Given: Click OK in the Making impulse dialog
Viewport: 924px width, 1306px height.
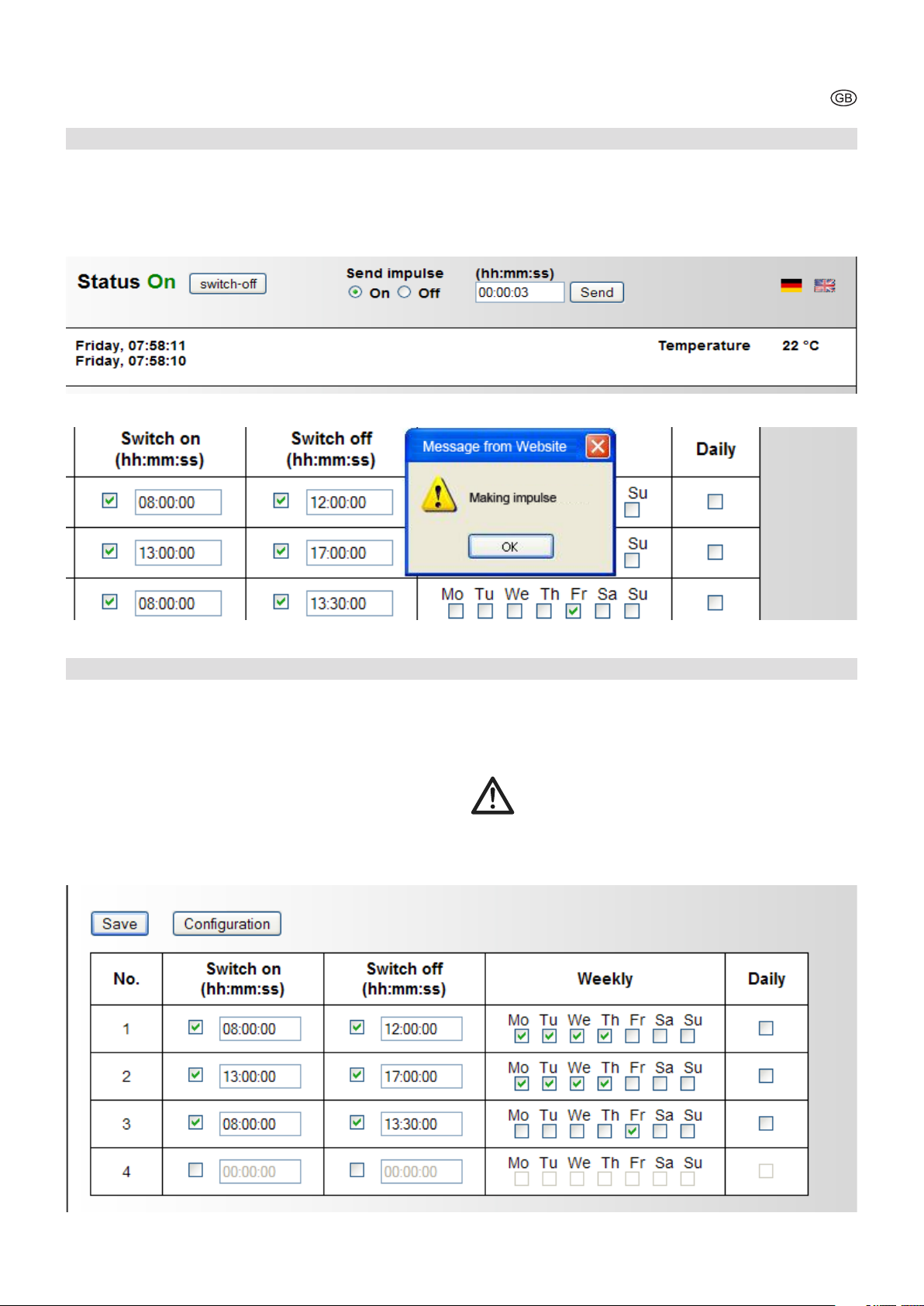Looking at the screenshot, I should (x=511, y=546).
